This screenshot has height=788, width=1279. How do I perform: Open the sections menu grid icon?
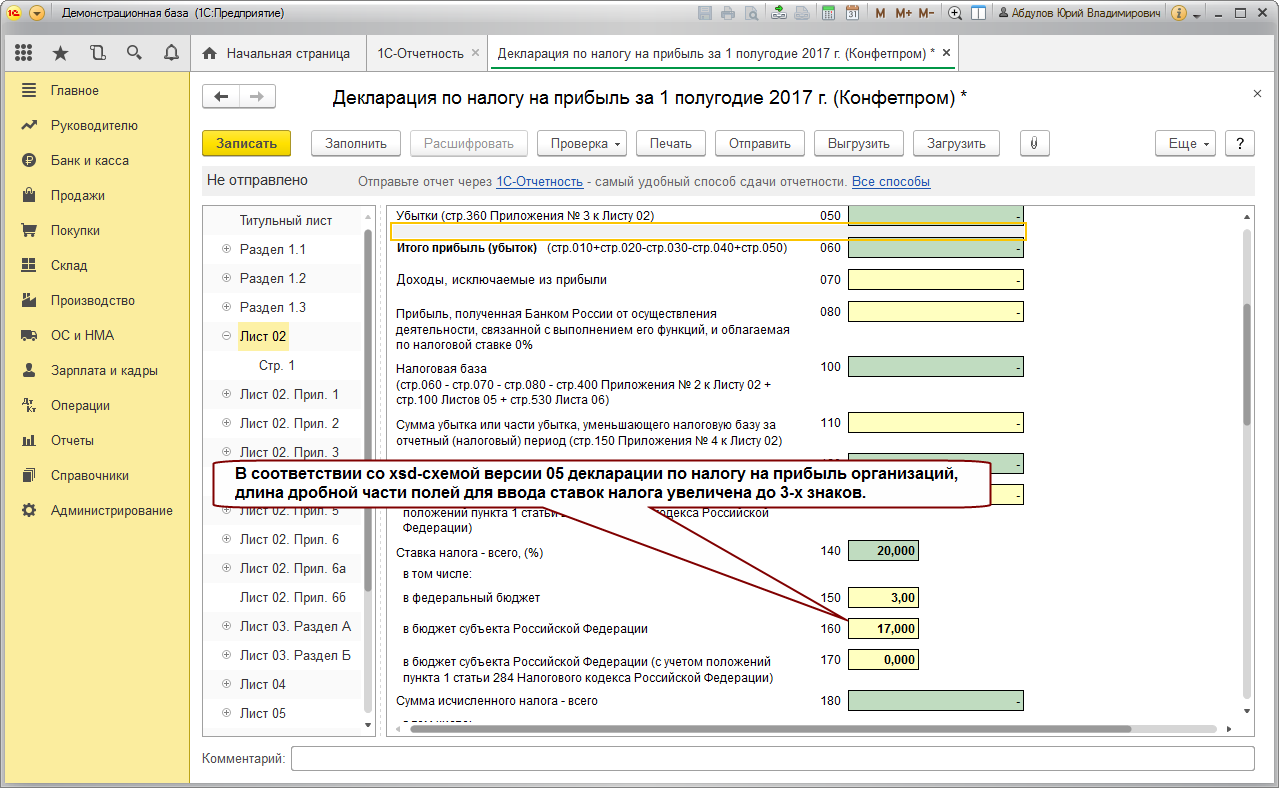[x=24, y=53]
